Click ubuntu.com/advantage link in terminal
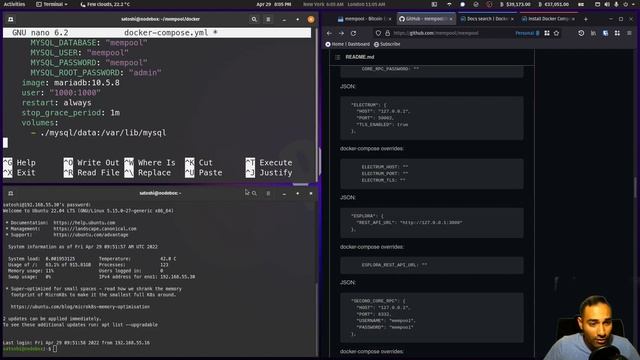The width and height of the screenshot is (640, 360). click(91, 235)
